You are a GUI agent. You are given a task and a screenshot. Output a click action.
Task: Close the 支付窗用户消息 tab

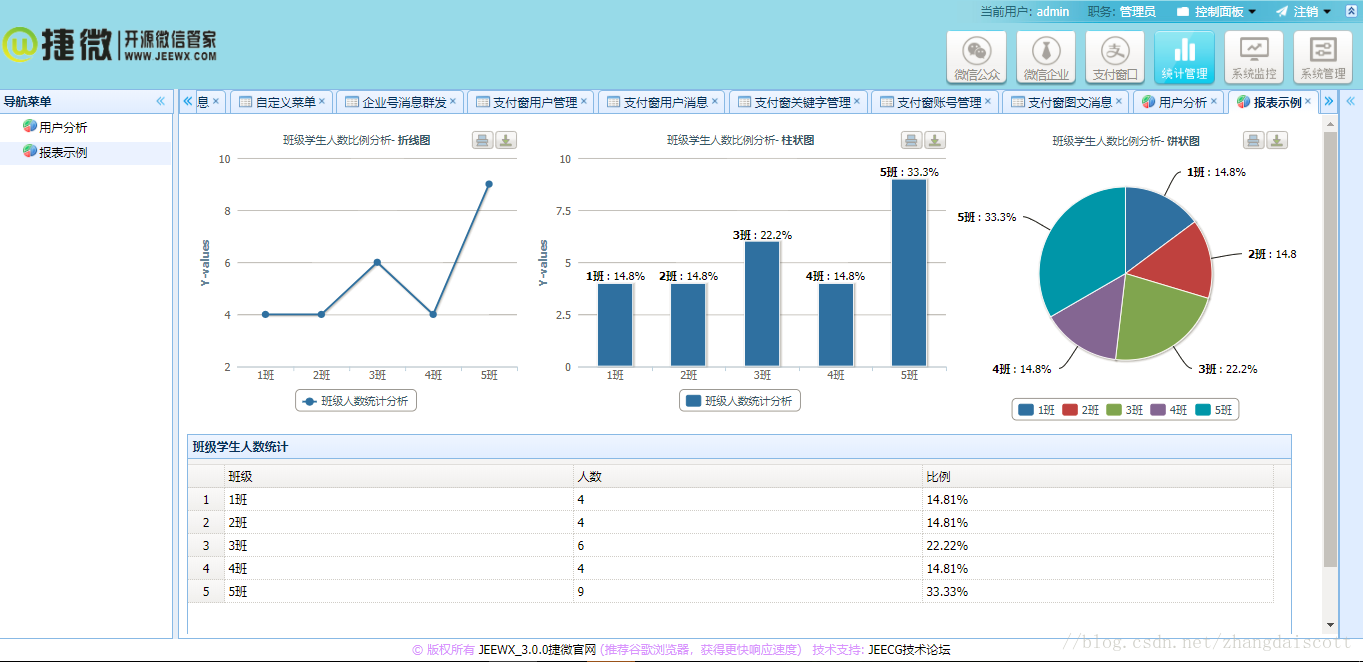715,101
